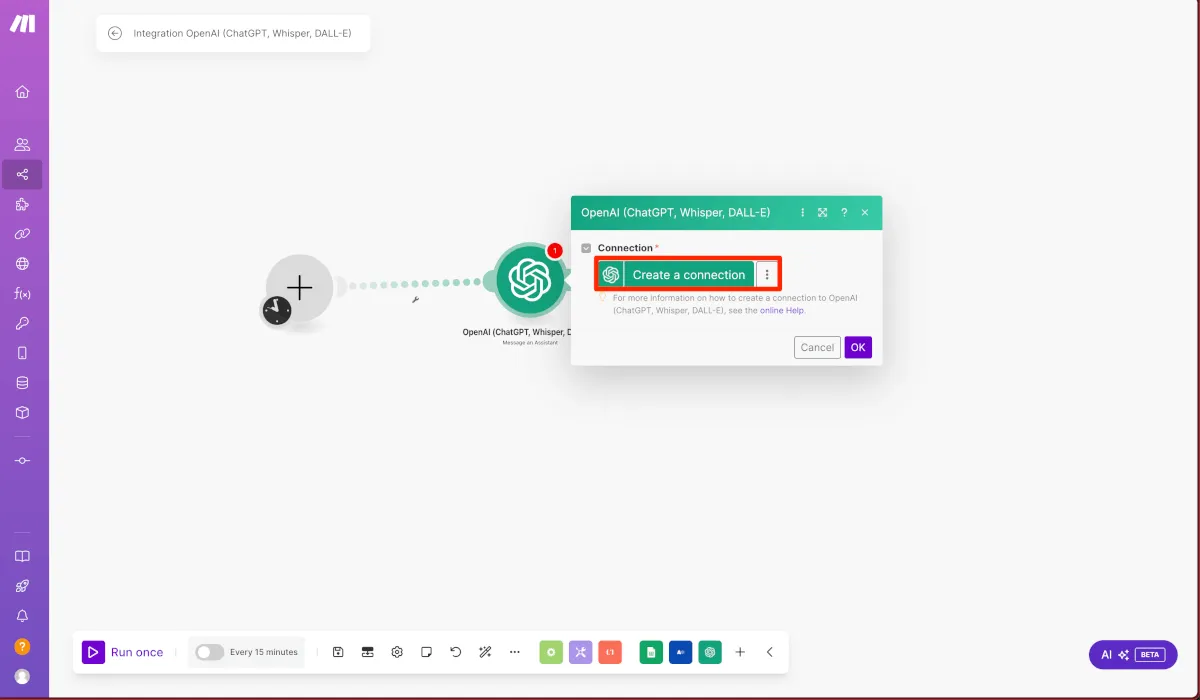The height and width of the screenshot is (700, 1200).
Task: Add a trigger module with big plus circle
Action: (300, 288)
